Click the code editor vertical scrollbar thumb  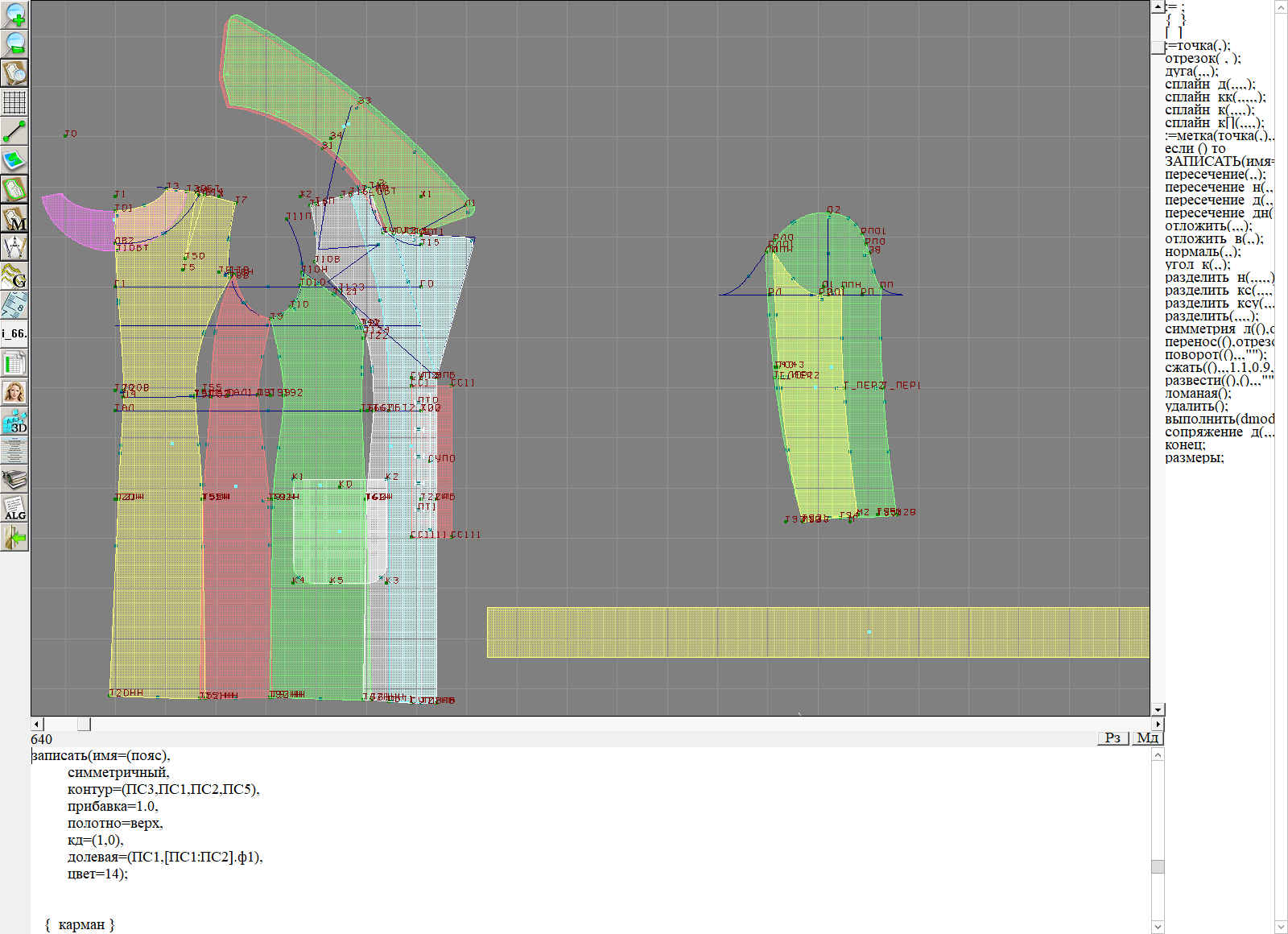coord(1158,866)
